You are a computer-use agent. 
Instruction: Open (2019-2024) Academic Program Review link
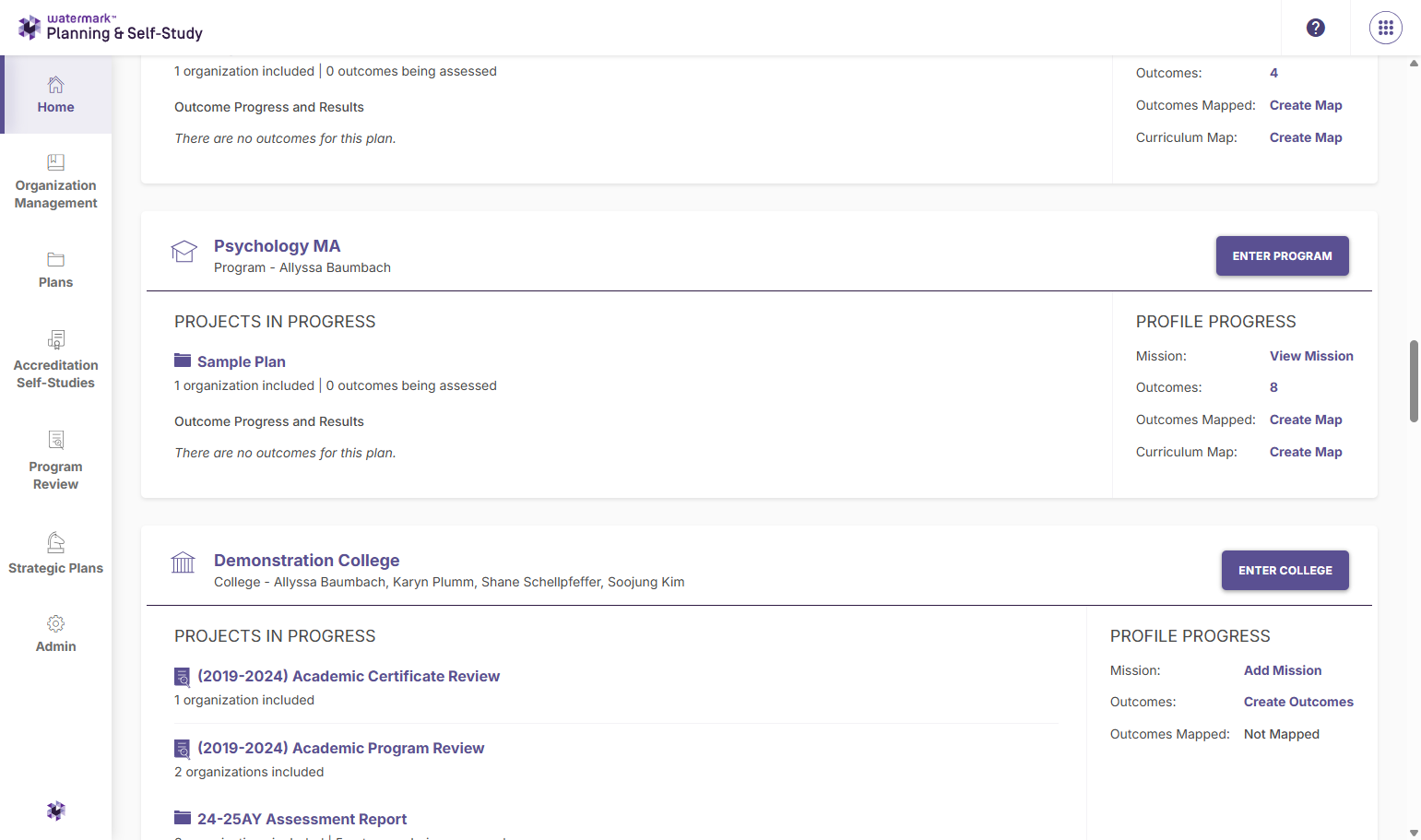click(341, 748)
